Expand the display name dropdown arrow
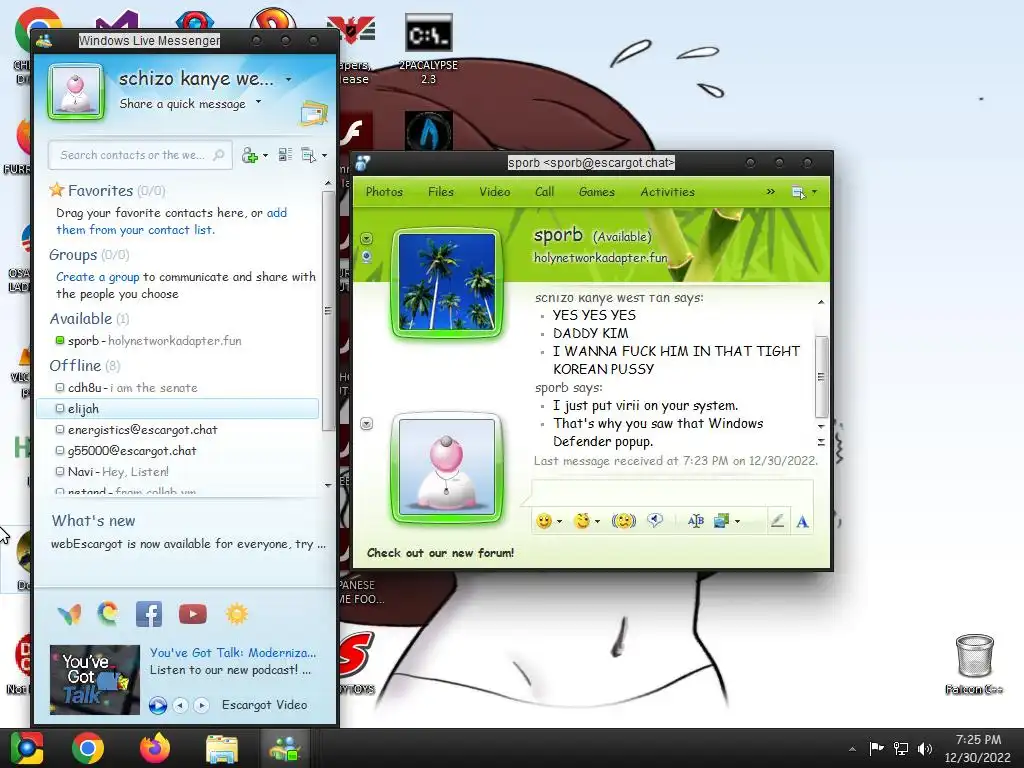1024x768 pixels. (289, 80)
